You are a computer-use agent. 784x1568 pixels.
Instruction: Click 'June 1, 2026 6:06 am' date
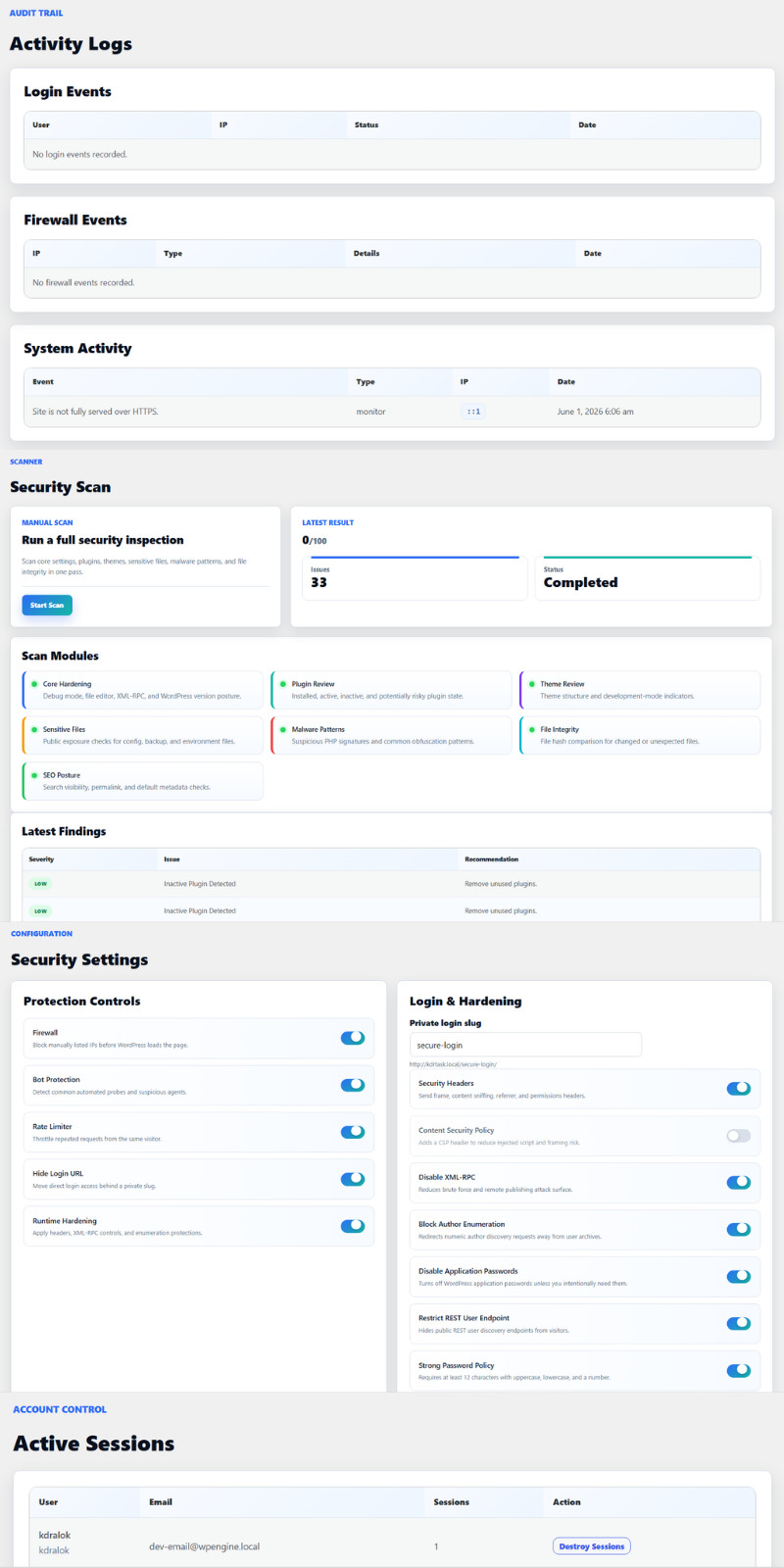pos(595,412)
